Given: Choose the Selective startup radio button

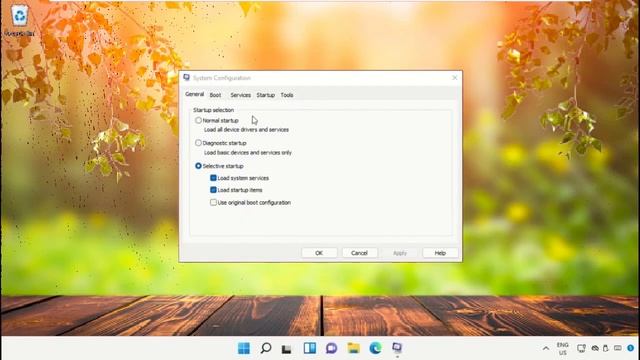Looking at the screenshot, I should [198, 166].
